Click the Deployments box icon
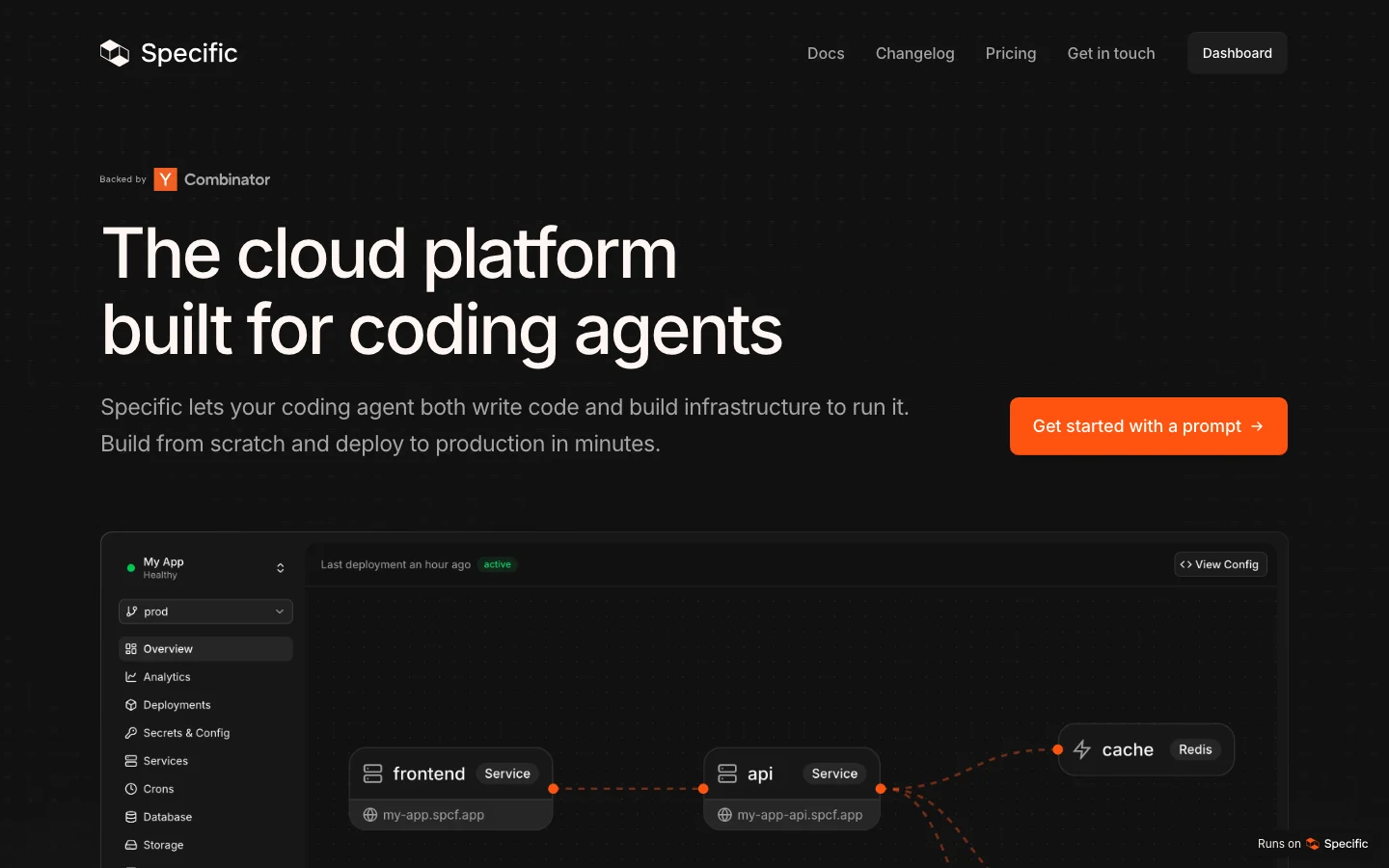Screen dimensions: 1389x868 point(131,705)
